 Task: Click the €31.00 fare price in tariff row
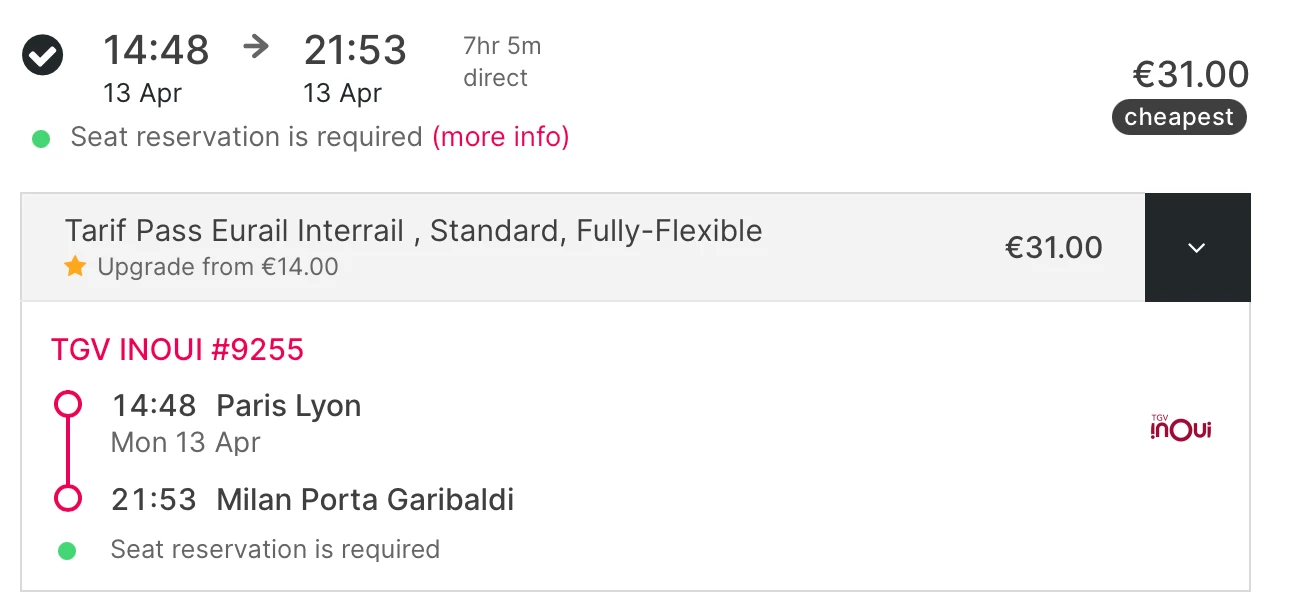[x=1053, y=248]
